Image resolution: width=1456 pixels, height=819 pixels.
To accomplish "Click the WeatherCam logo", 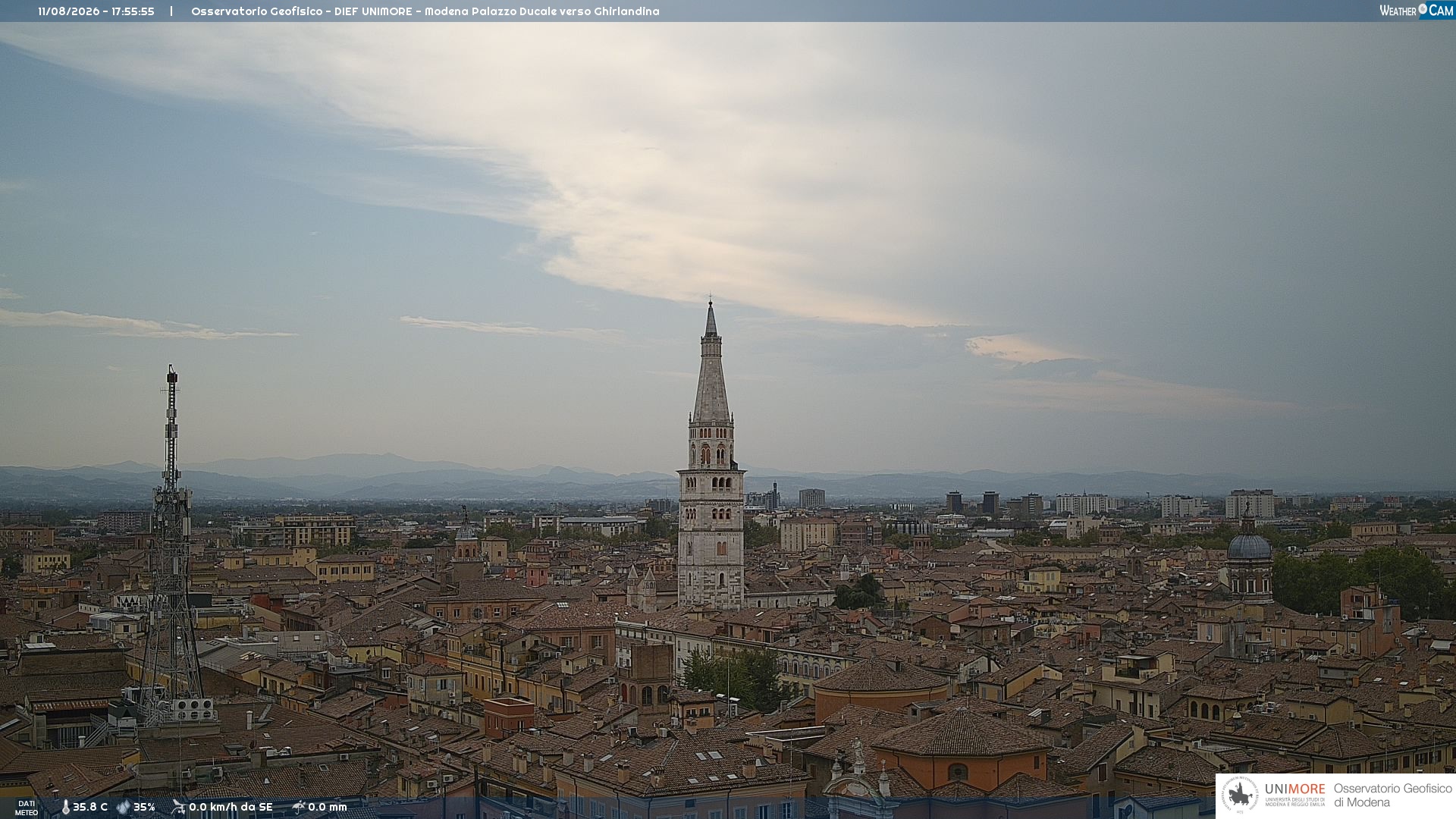I will [1417, 11].
